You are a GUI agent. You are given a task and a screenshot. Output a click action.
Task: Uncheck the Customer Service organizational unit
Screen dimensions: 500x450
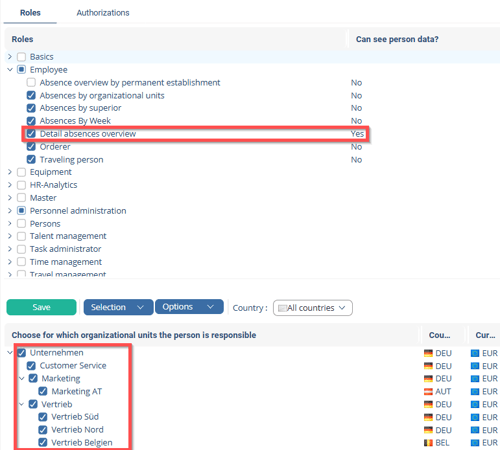pyautogui.click(x=31, y=366)
